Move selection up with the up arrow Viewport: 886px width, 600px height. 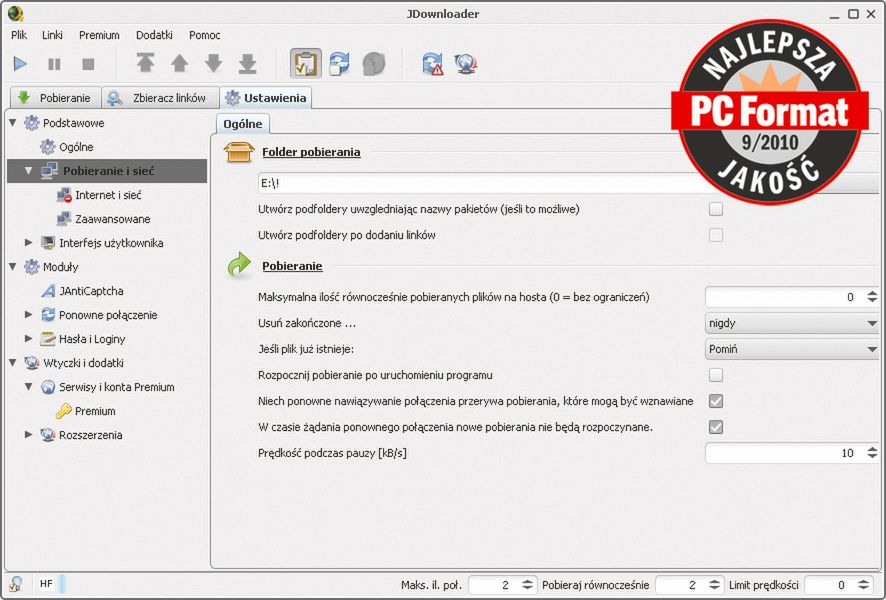[180, 63]
